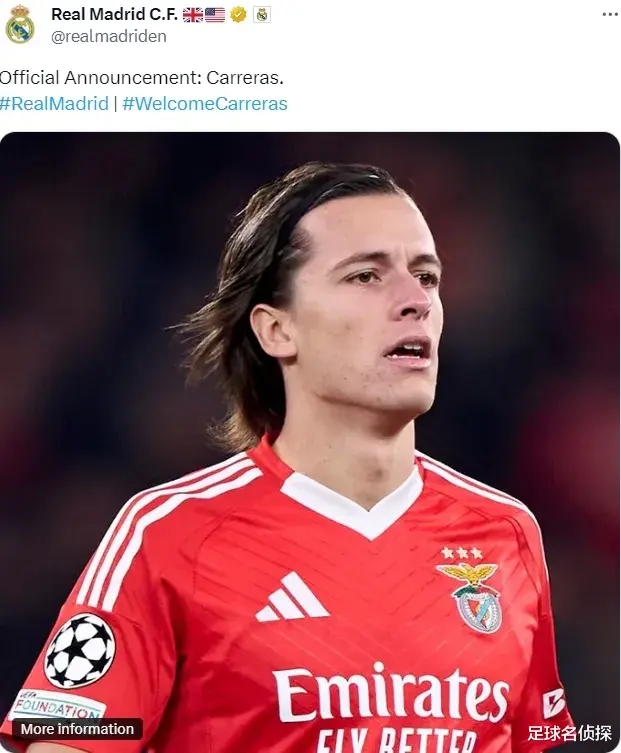Click the gold verified badge
621x753 pixels.
(x=238, y=14)
